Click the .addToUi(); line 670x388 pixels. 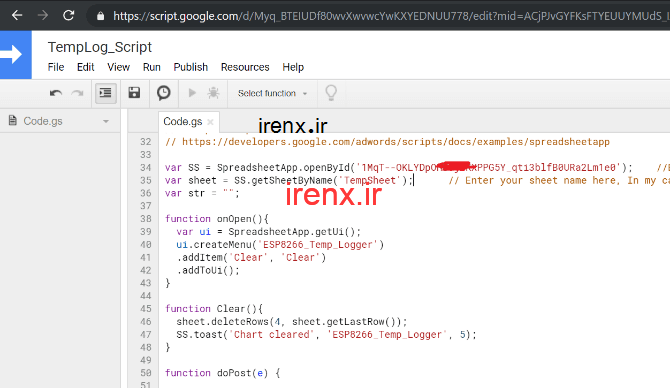(x=208, y=270)
